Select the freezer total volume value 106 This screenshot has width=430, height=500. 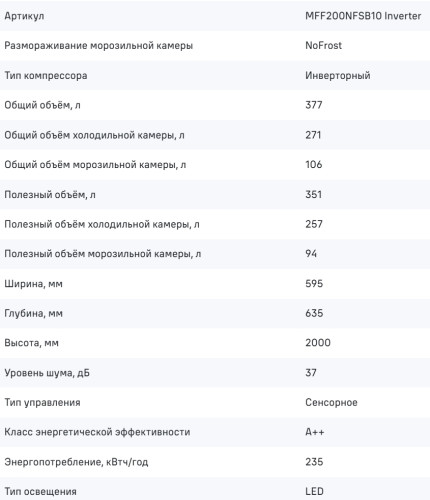[314, 165]
